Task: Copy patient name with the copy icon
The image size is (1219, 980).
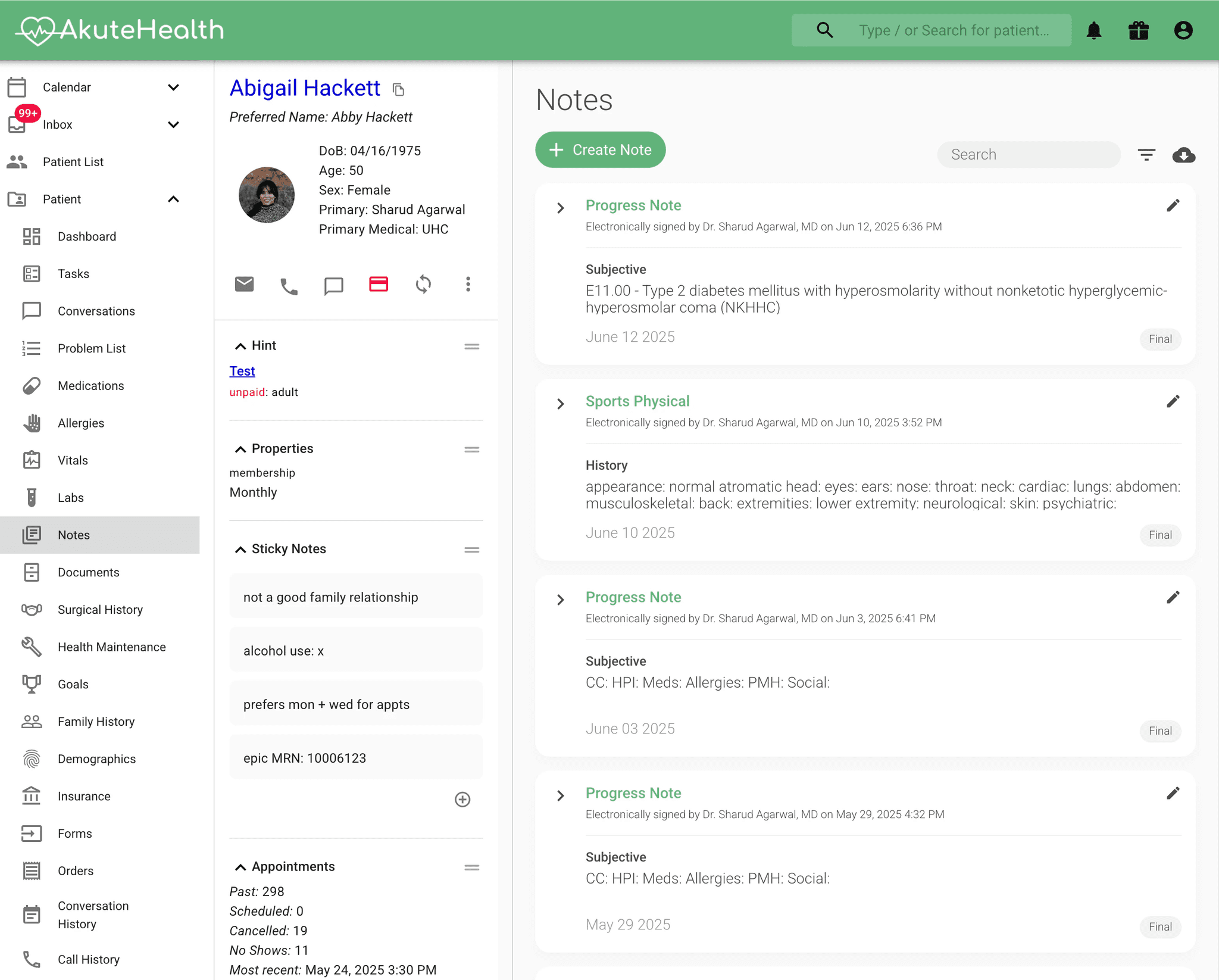Action: click(399, 90)
